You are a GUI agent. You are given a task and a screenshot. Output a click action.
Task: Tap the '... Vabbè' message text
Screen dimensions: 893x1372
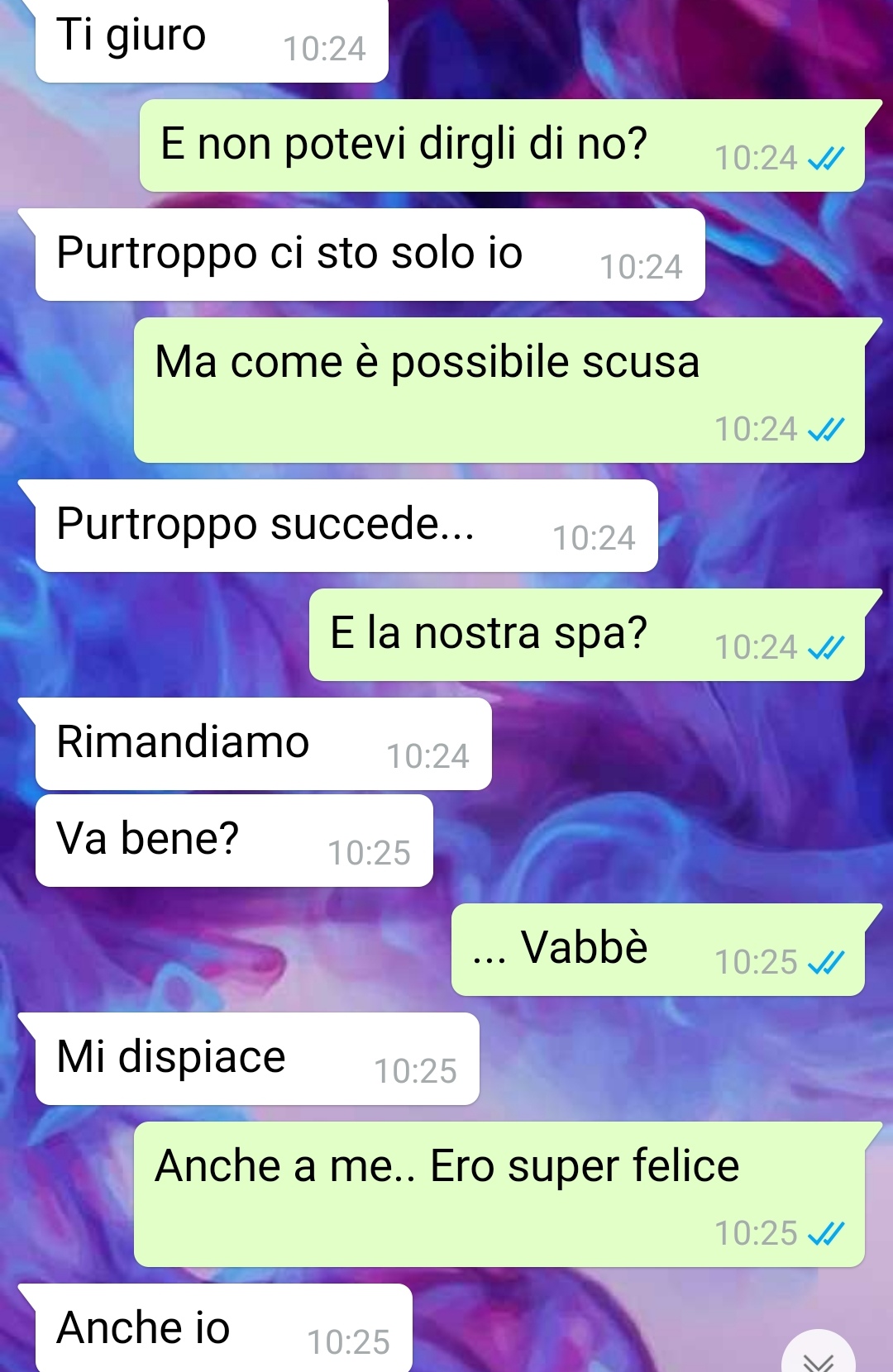(x=560, y=947)
